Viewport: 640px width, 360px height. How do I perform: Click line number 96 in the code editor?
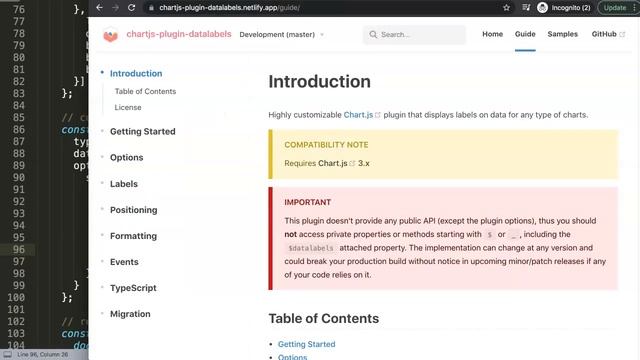coord(19,249)
